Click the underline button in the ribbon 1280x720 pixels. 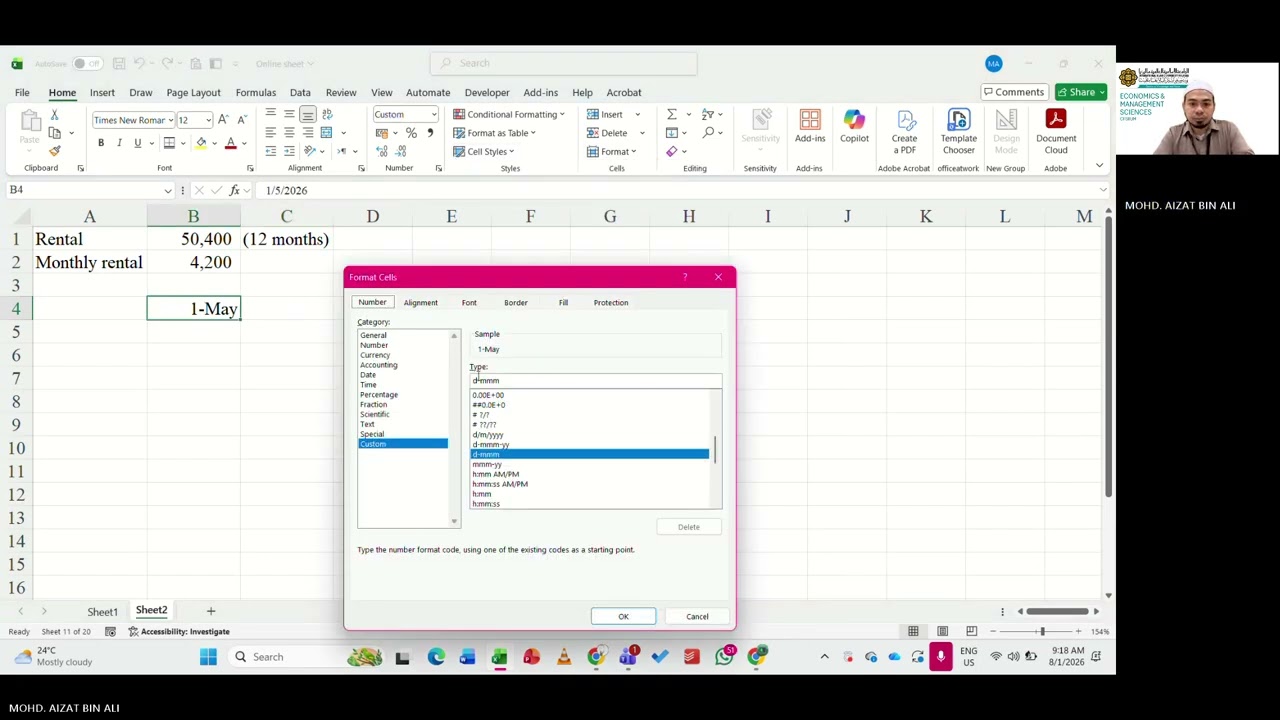[137, 143]
